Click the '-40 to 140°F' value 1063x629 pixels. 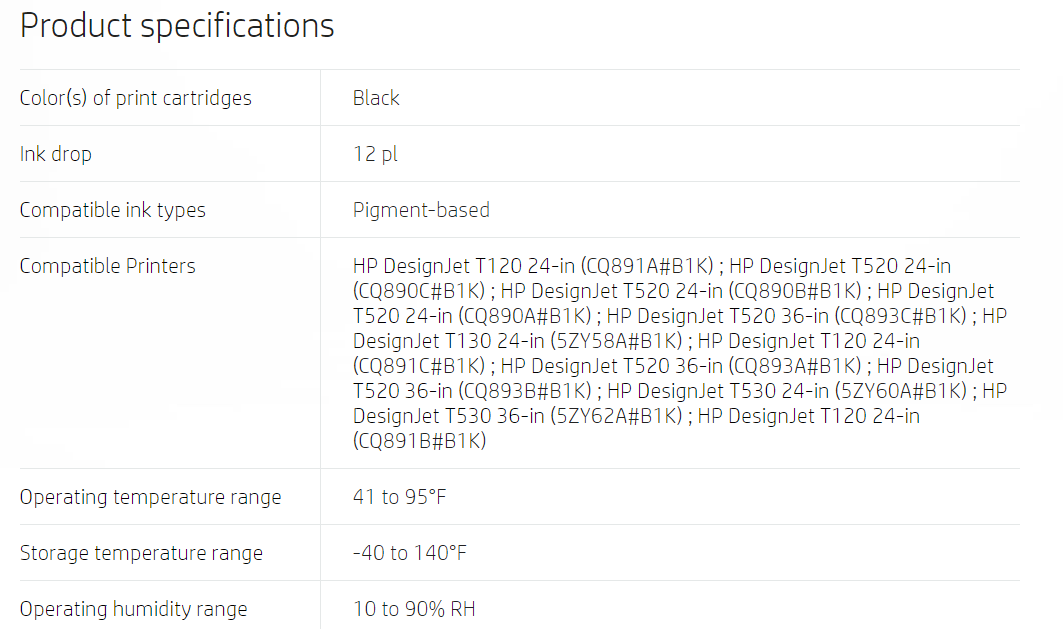pos(409,553)
